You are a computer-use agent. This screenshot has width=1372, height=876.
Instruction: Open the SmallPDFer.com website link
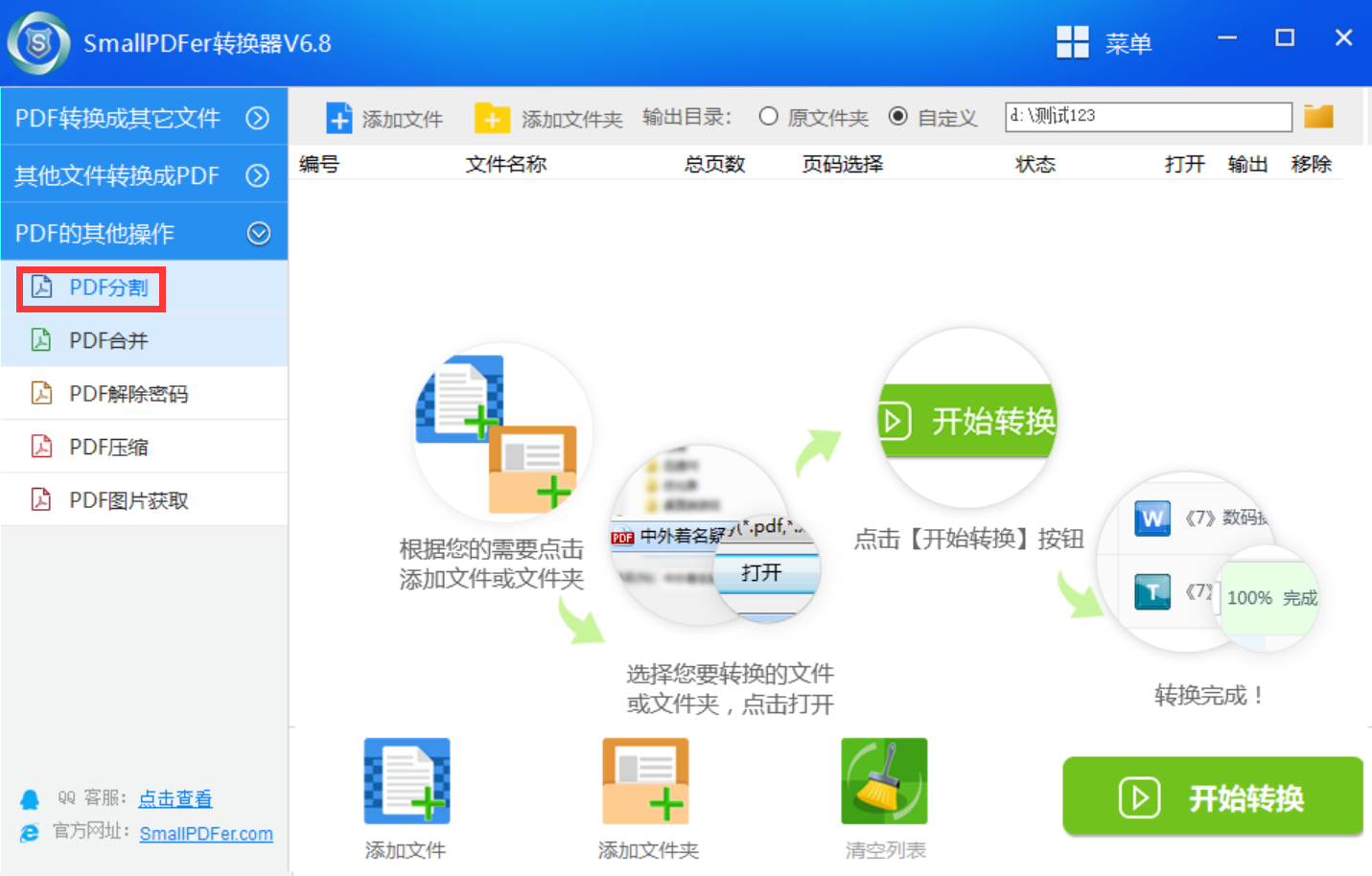click(x=206, y=834)
